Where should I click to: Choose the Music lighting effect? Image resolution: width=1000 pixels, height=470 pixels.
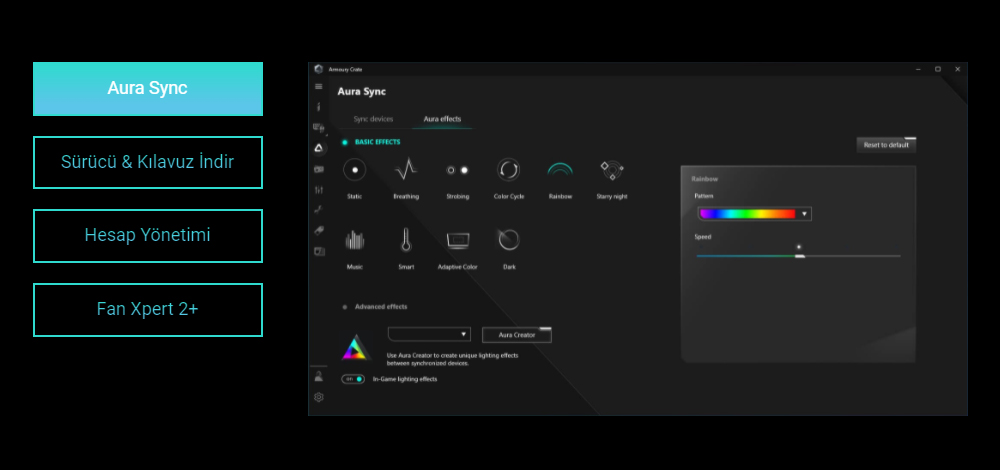(354, 240)
